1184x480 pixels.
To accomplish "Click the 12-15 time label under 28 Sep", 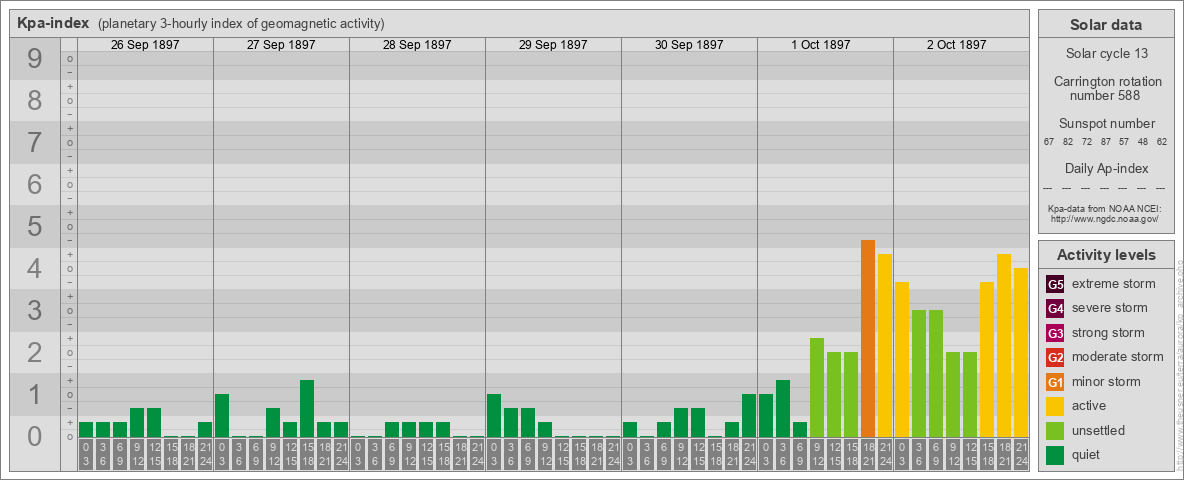I will click(x=426, y=455).
